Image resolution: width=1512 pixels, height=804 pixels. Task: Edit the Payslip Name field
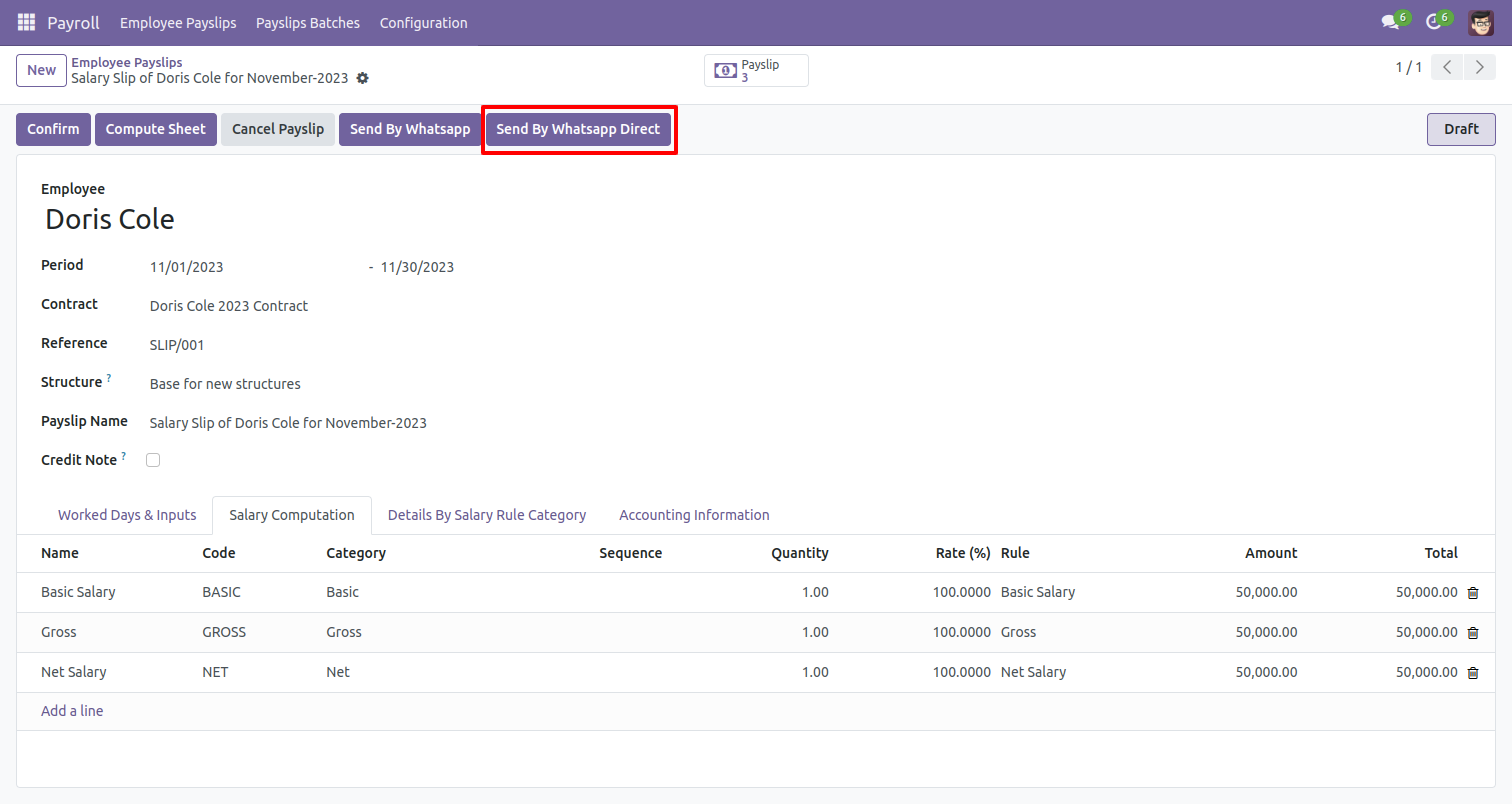point(288,423)
